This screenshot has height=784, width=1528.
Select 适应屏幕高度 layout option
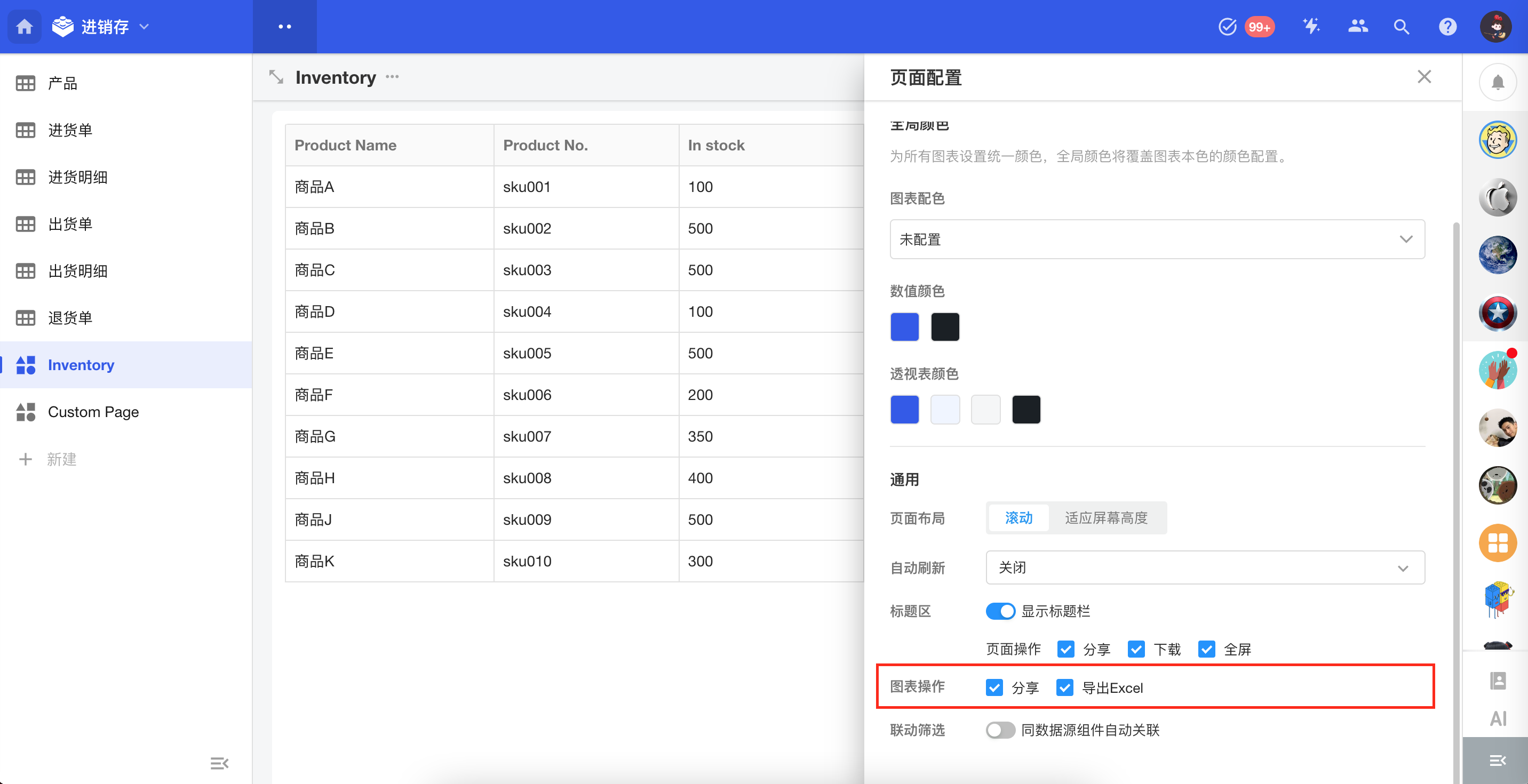coord(1105,518)
